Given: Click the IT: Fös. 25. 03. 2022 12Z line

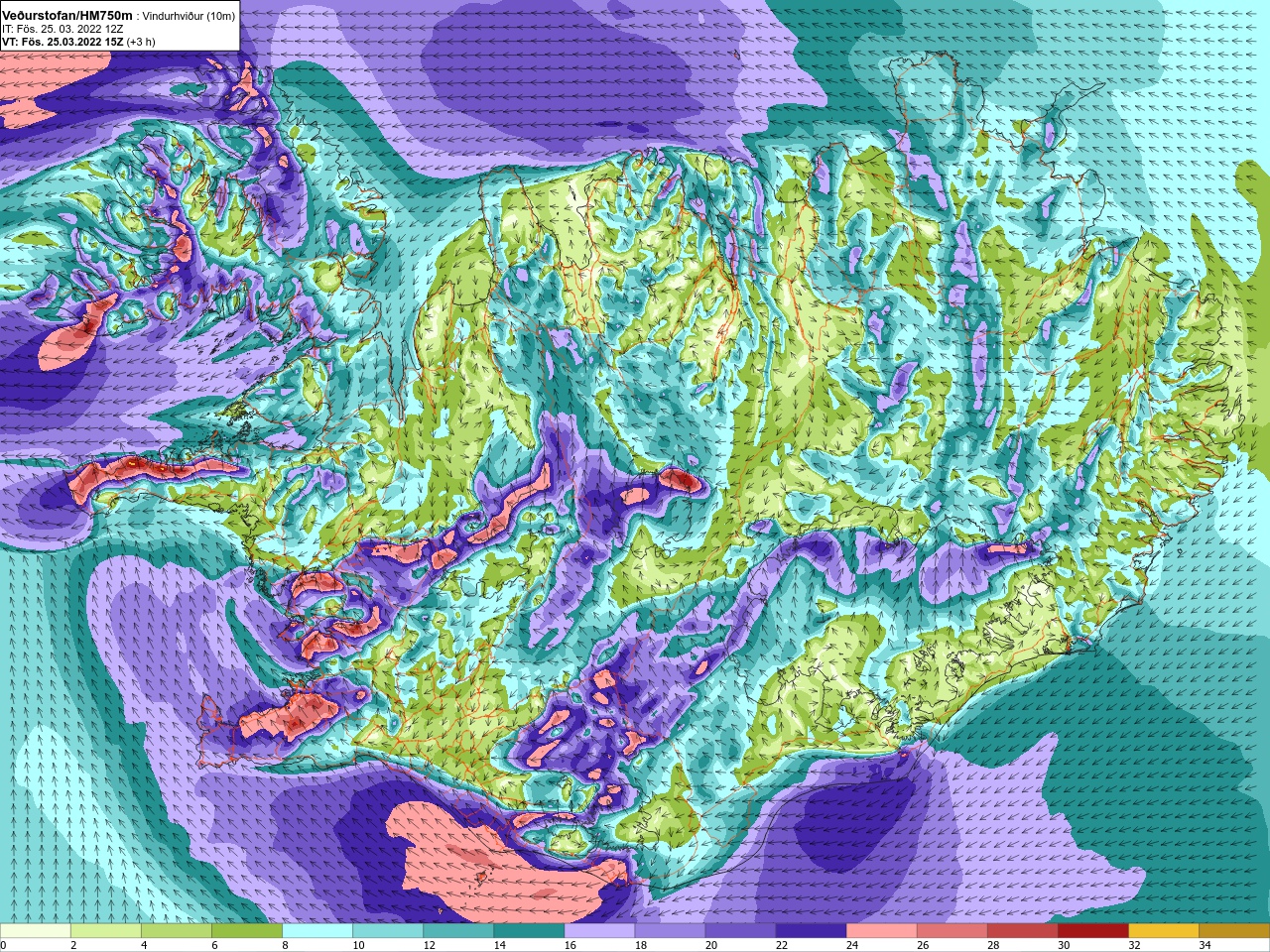Looking at the screenshot, I should pos(63,30).
